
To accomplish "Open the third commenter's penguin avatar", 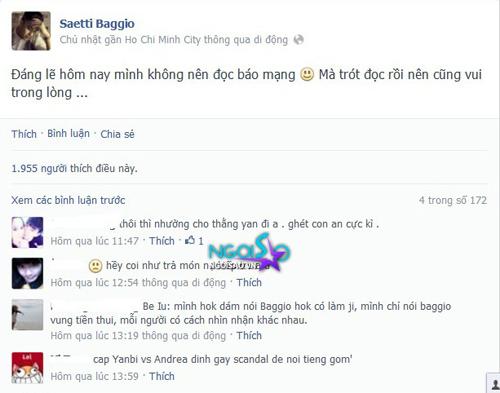I will point(27,315).
